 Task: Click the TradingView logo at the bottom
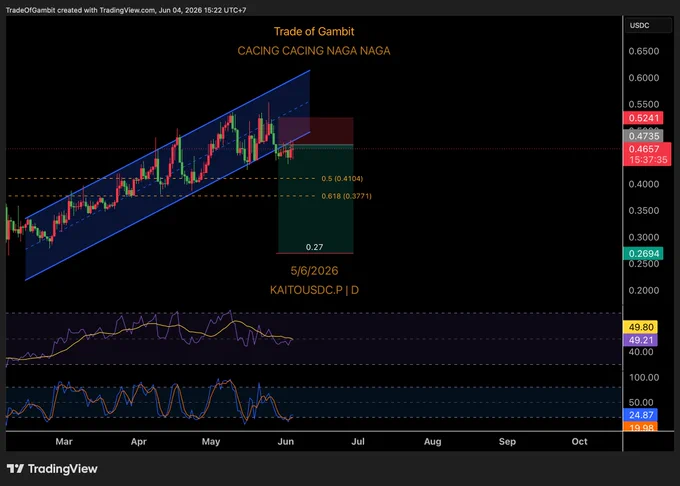[52, 469]
